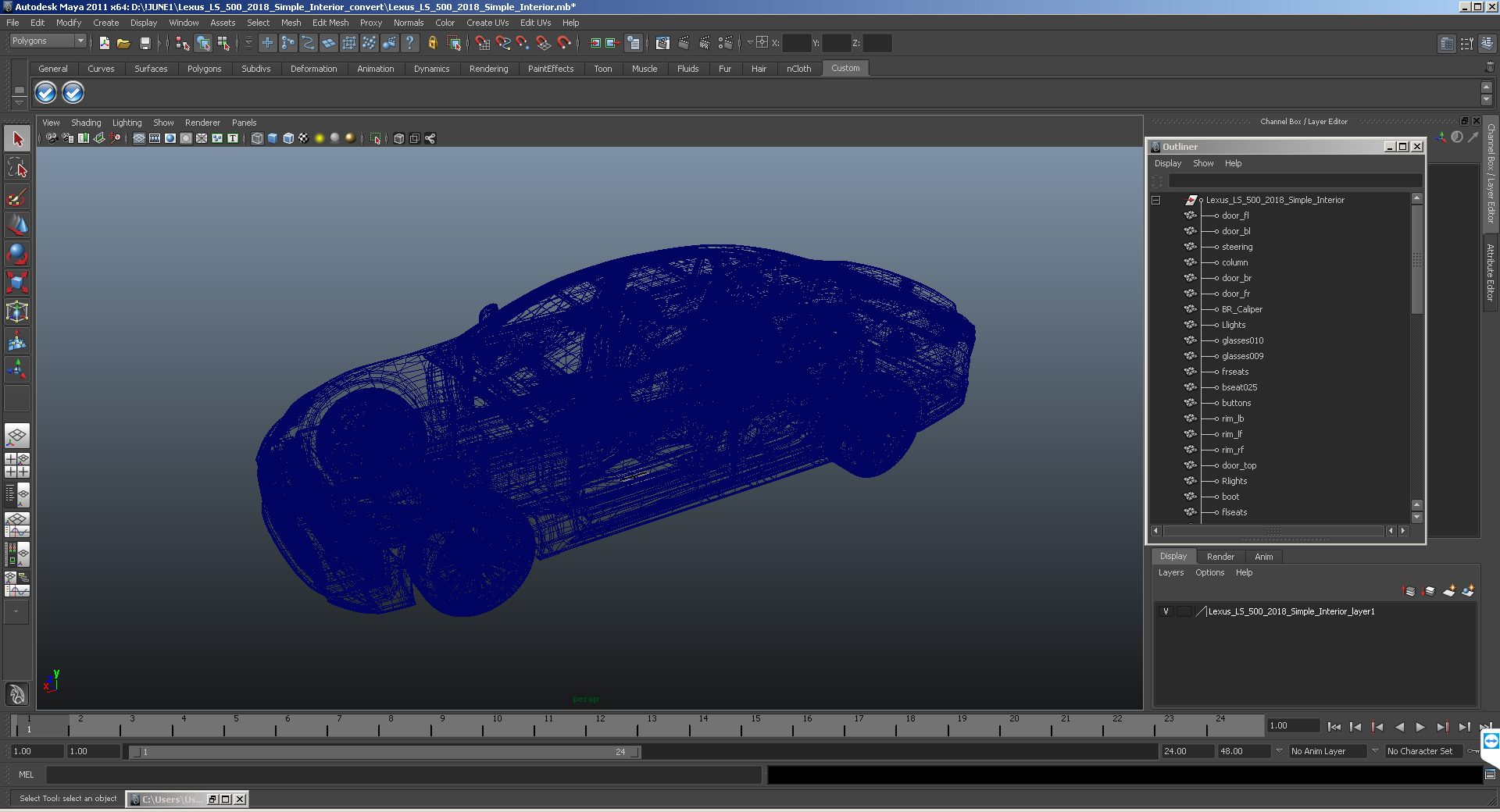Open the Polygons menu set dropdown

click(x=48, y=41)
